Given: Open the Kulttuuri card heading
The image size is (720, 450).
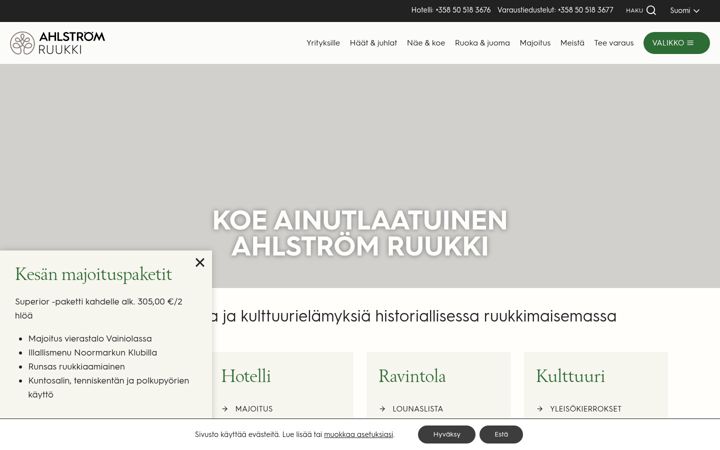Looking at the screenshot, I should [570, 376].
